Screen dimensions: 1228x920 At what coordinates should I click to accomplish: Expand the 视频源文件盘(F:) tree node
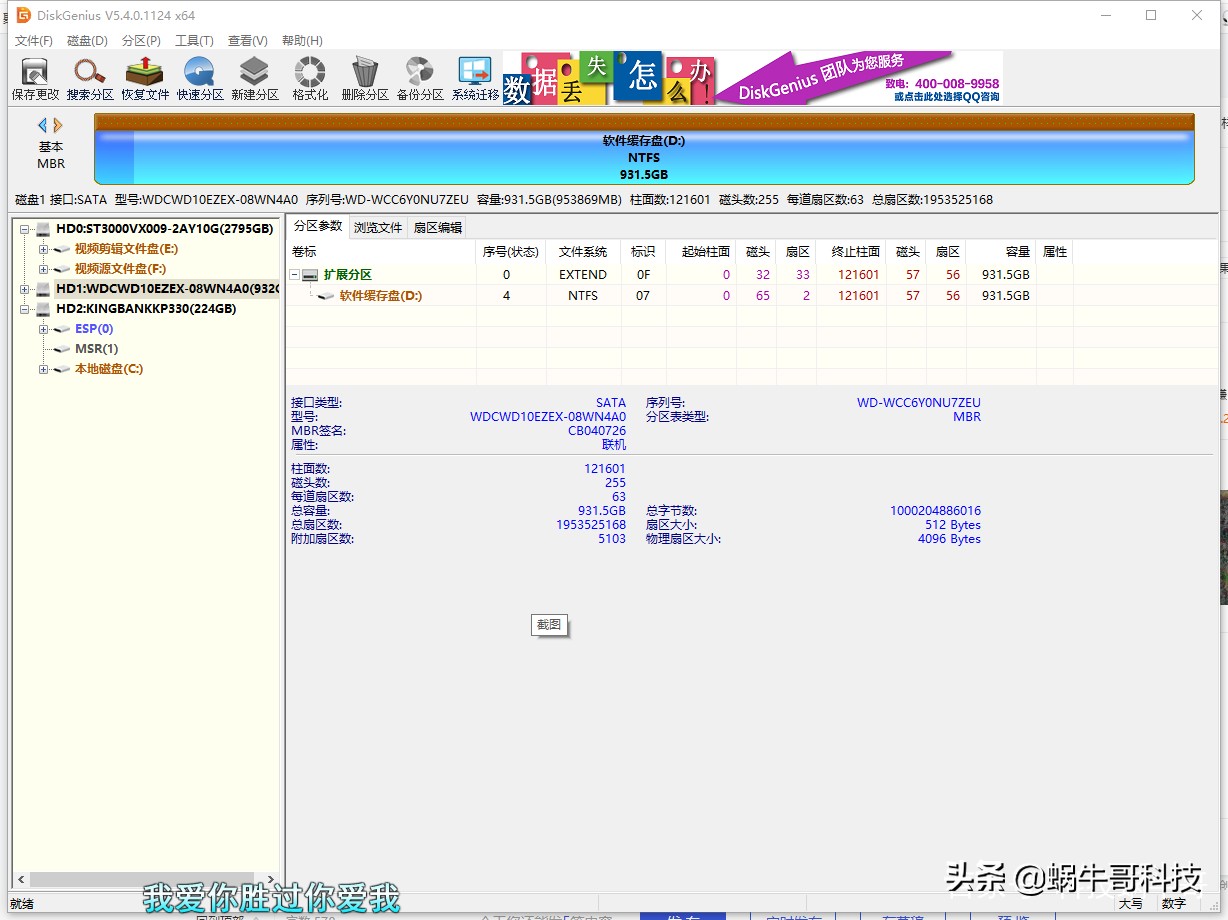pos(43,269)
